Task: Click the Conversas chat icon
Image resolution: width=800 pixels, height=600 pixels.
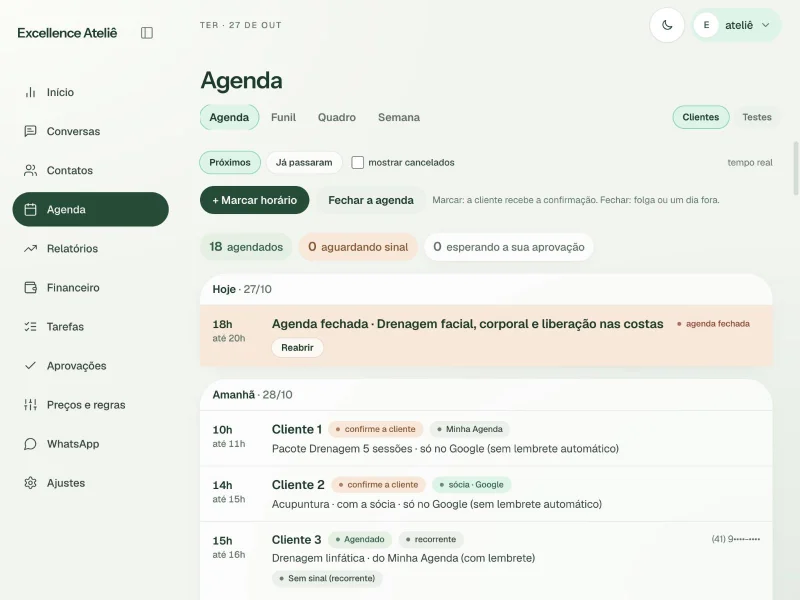Action: (x=31, y=131)
